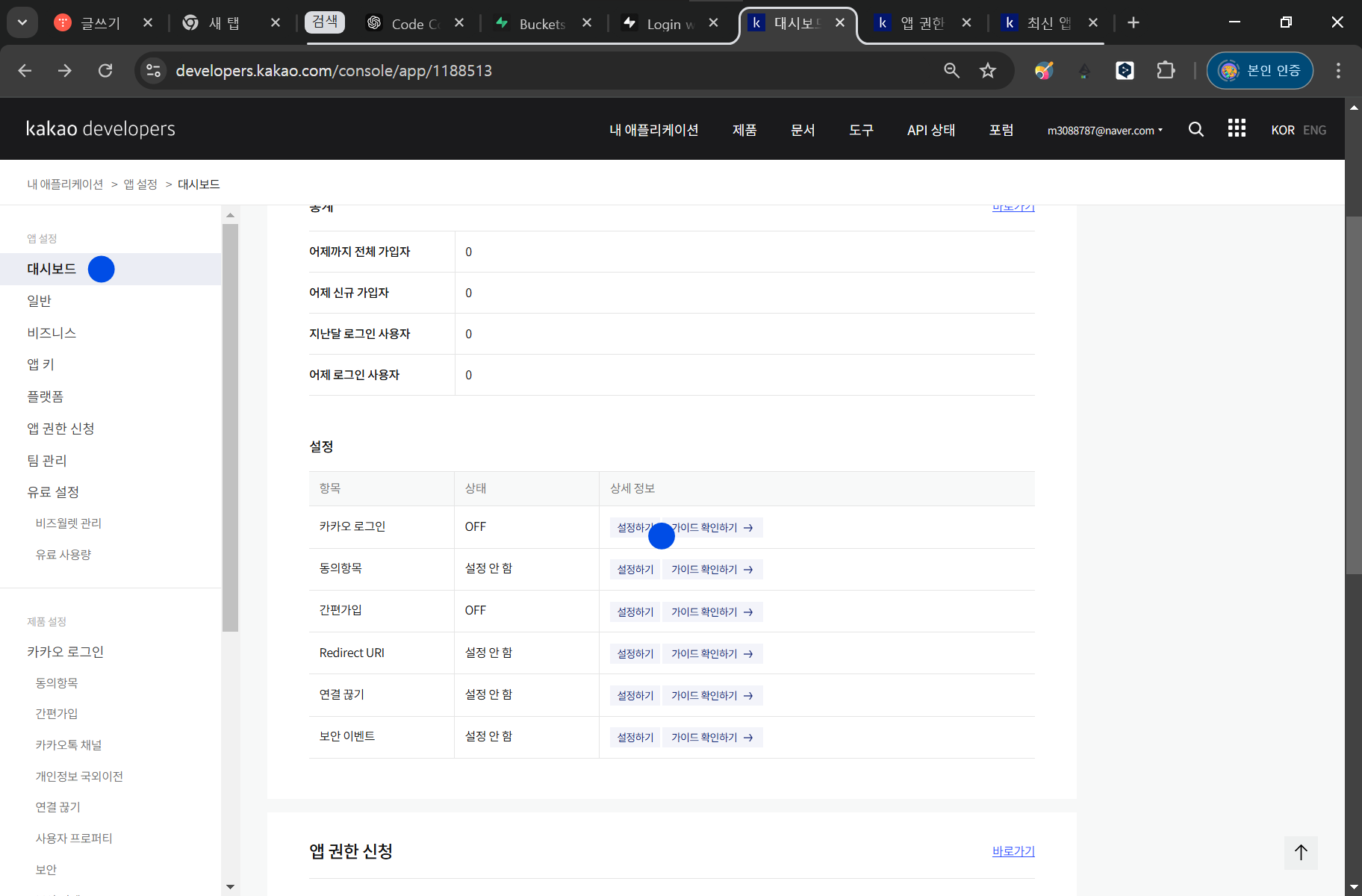Click the kakao developers logo
Screen dimensions: 1362x896
101,128
